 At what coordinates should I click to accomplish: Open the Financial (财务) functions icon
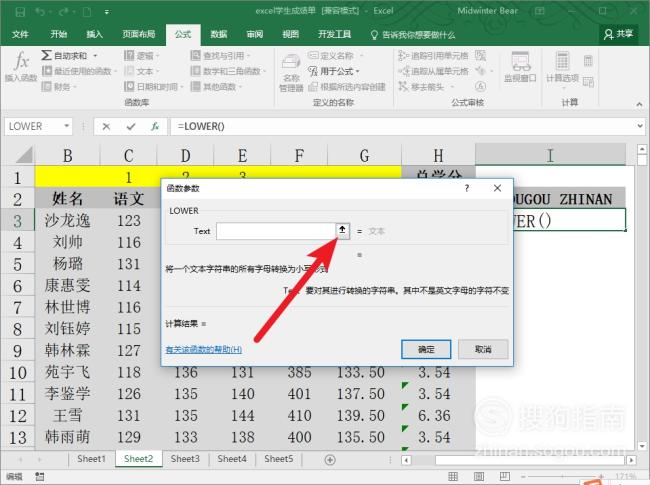47,86
